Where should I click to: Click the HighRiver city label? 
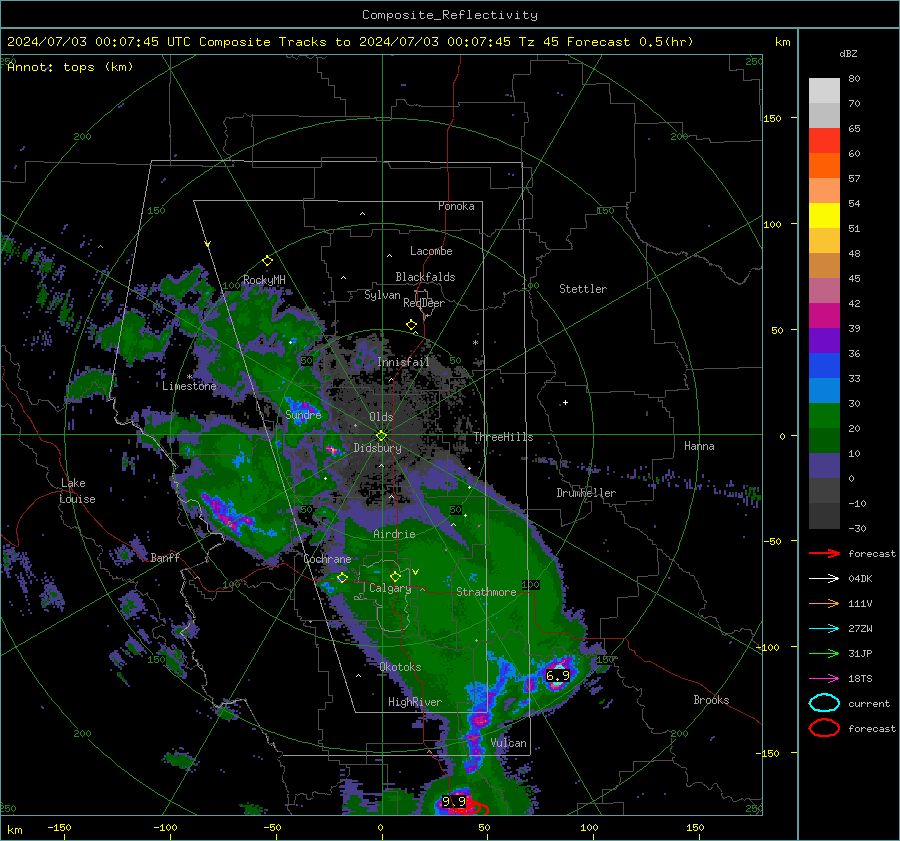point(415,702)
